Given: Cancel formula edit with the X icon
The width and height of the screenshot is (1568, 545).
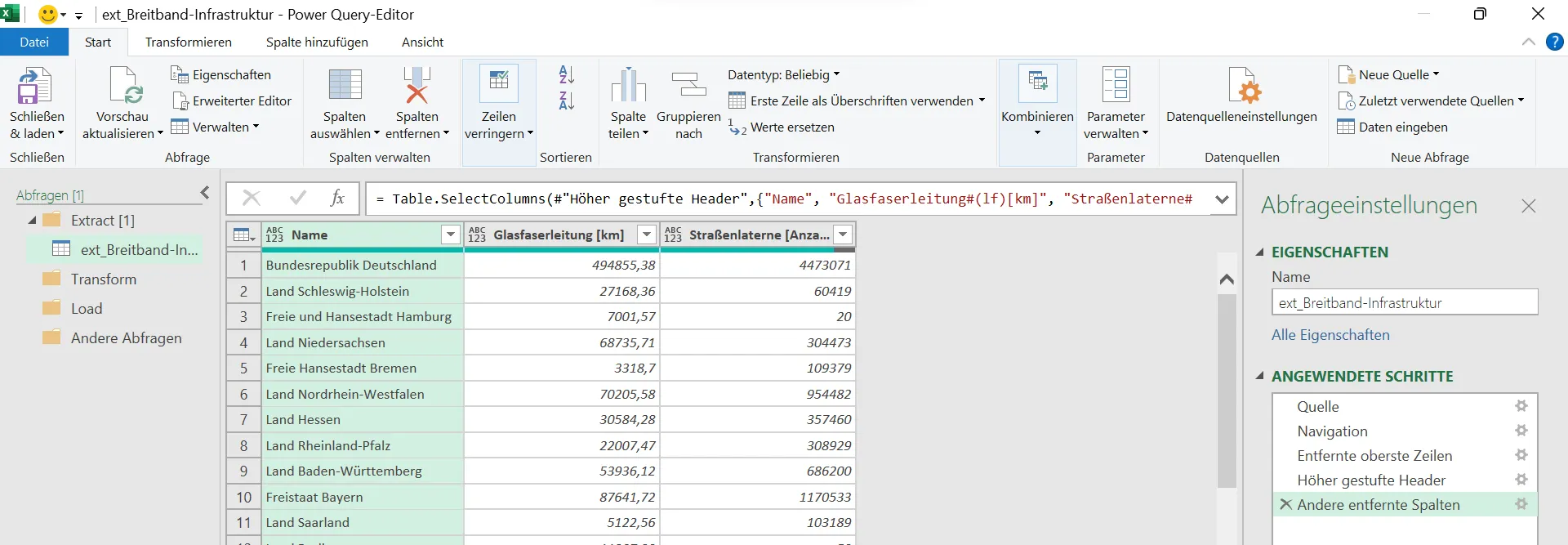Looking at the screenshot, I should 252,198.
